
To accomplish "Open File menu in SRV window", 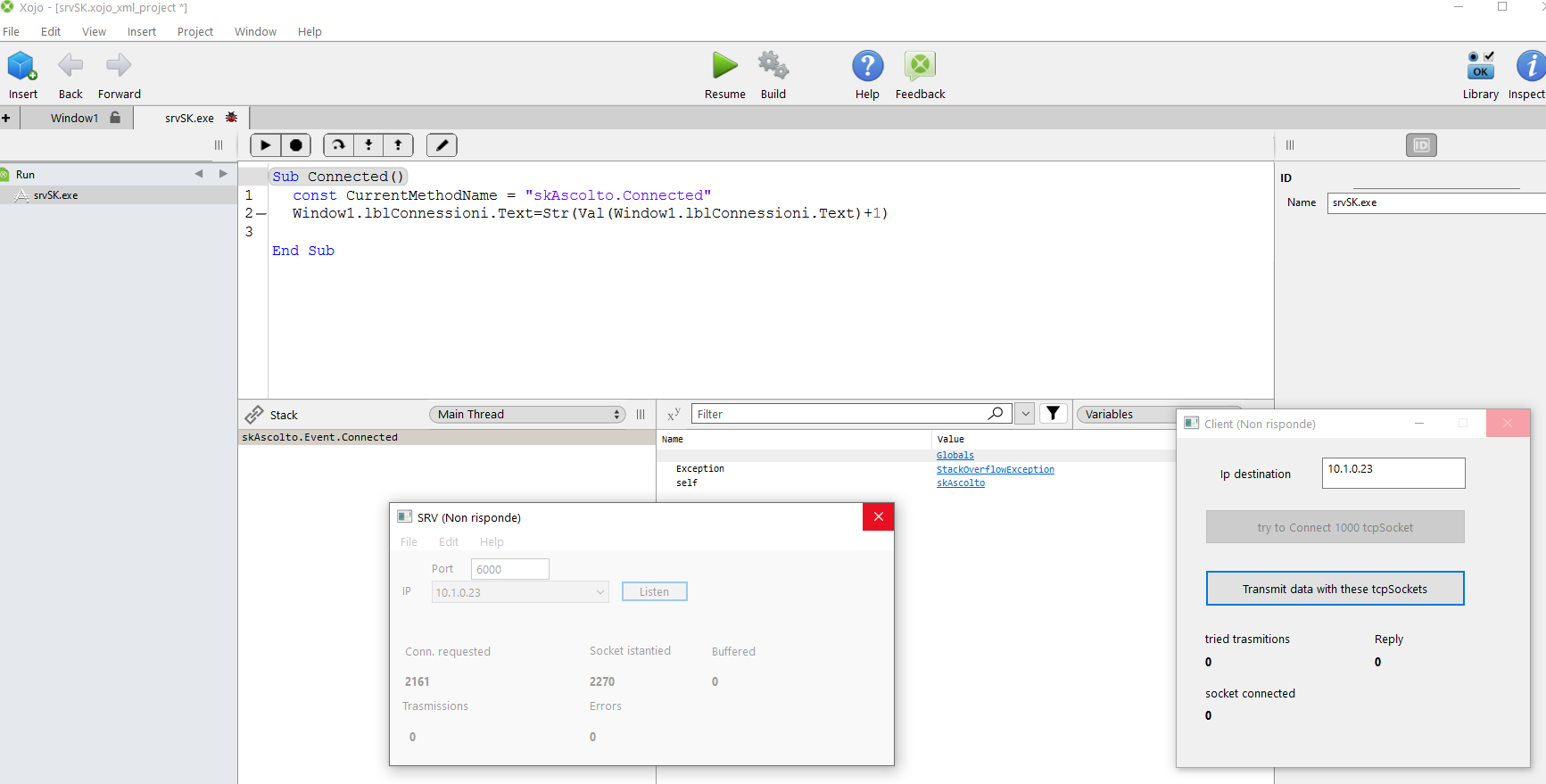I will pos(409,541).
